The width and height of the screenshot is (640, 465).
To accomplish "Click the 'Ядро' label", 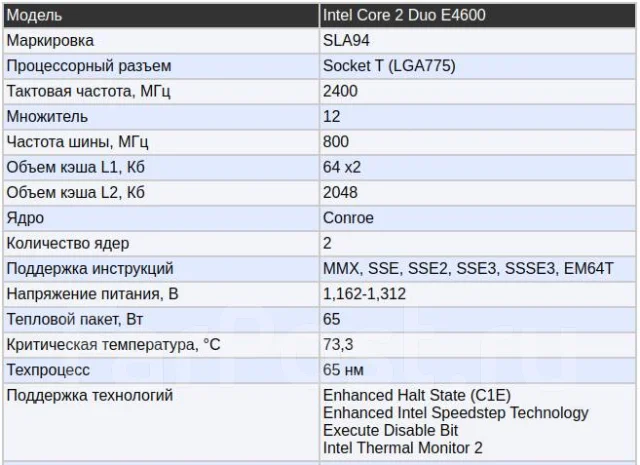I will [x=25, y=218].
